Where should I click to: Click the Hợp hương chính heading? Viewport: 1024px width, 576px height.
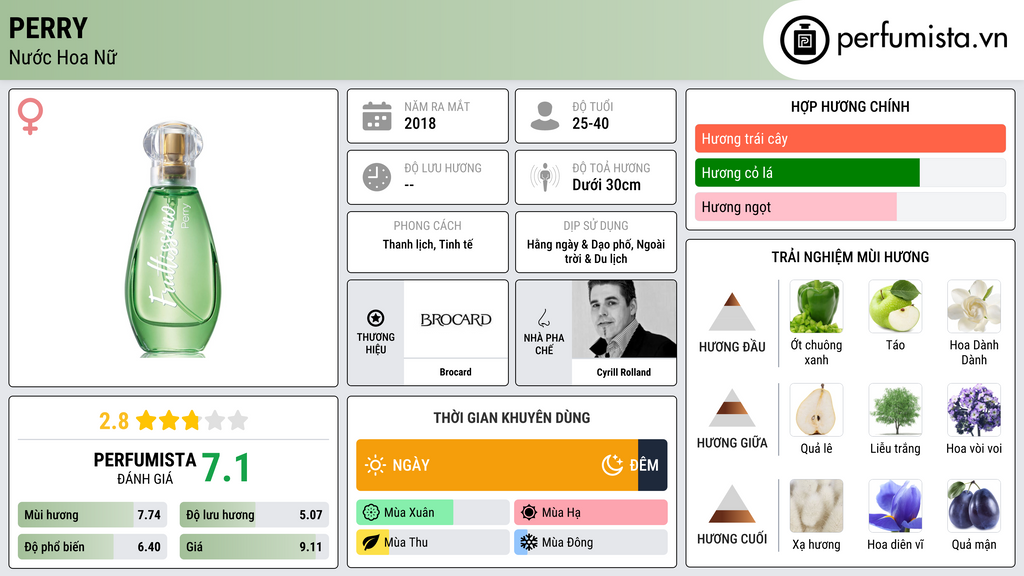click(850, 106)
